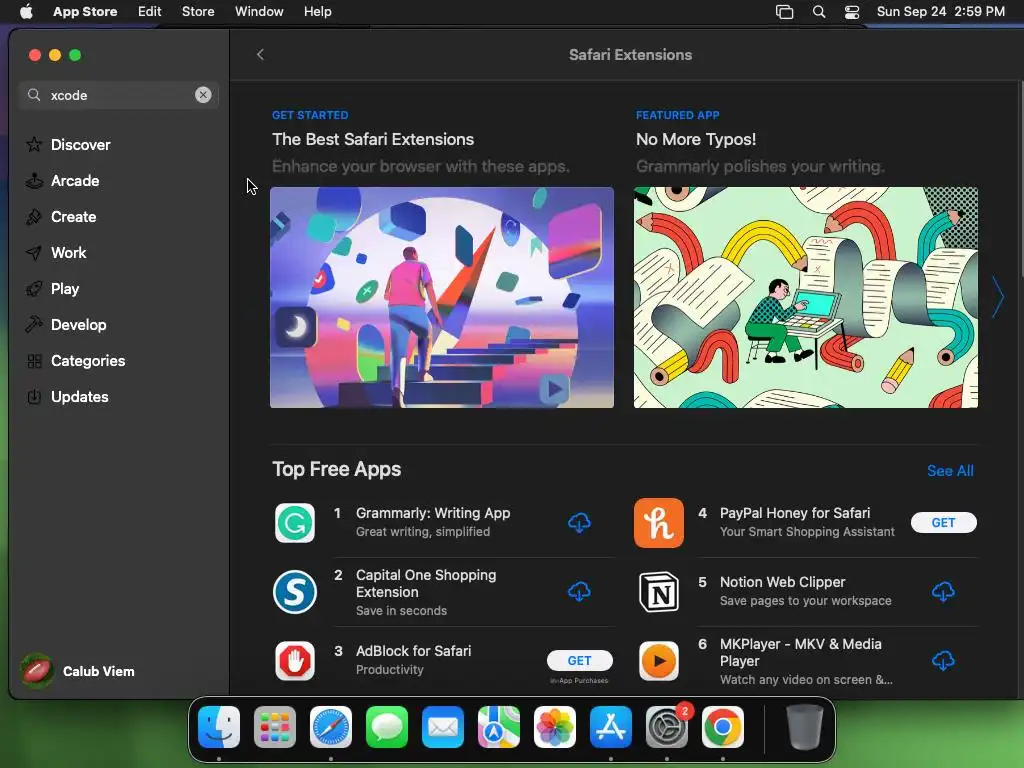Open the App Store menu
1024x768 pixels.
pos(85,12)
